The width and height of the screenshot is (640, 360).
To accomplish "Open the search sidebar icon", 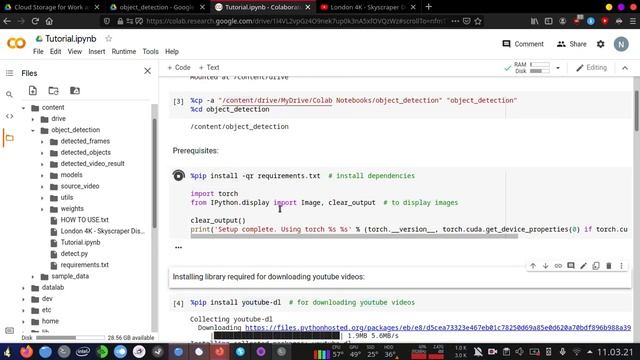I will (x=9, y=94).
